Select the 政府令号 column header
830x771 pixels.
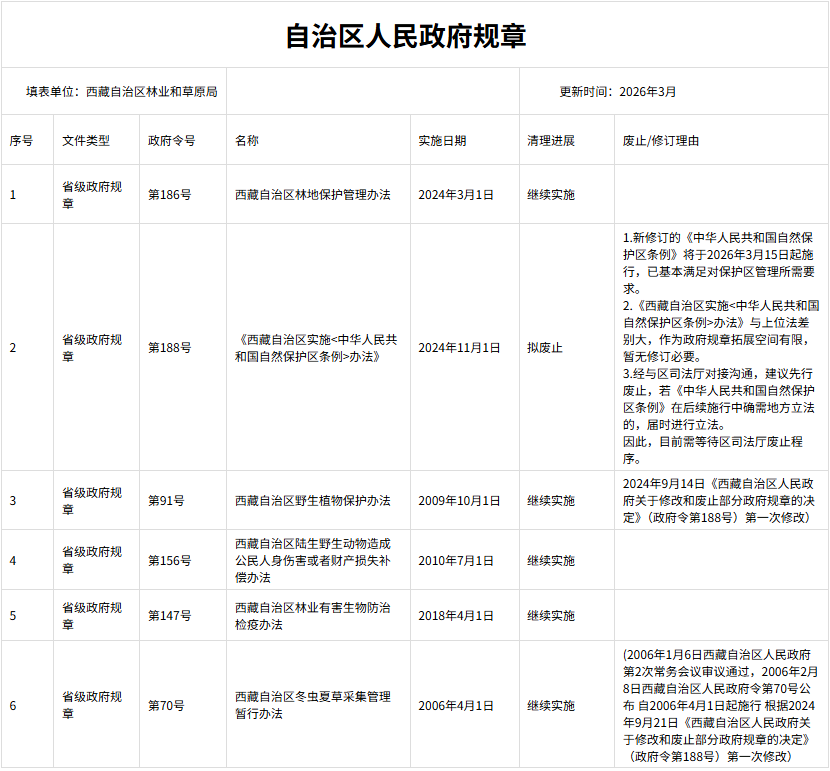172,141
